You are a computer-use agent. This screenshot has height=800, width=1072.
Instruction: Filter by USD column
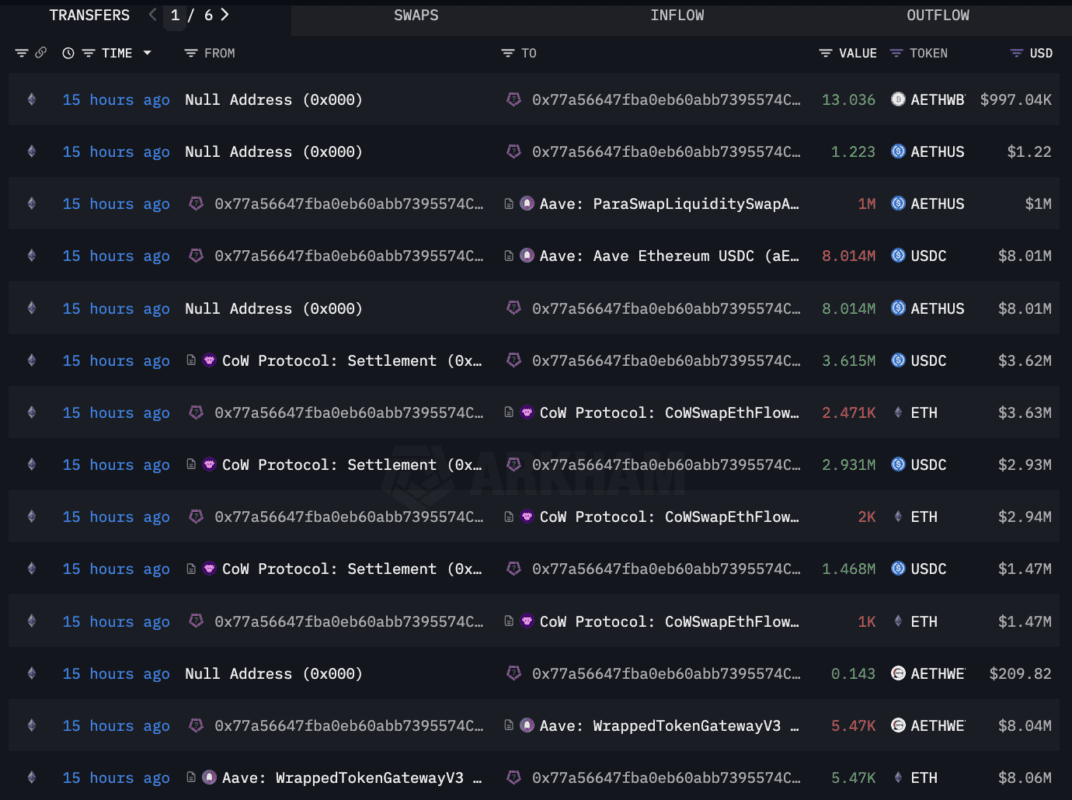coord(1017,53)
